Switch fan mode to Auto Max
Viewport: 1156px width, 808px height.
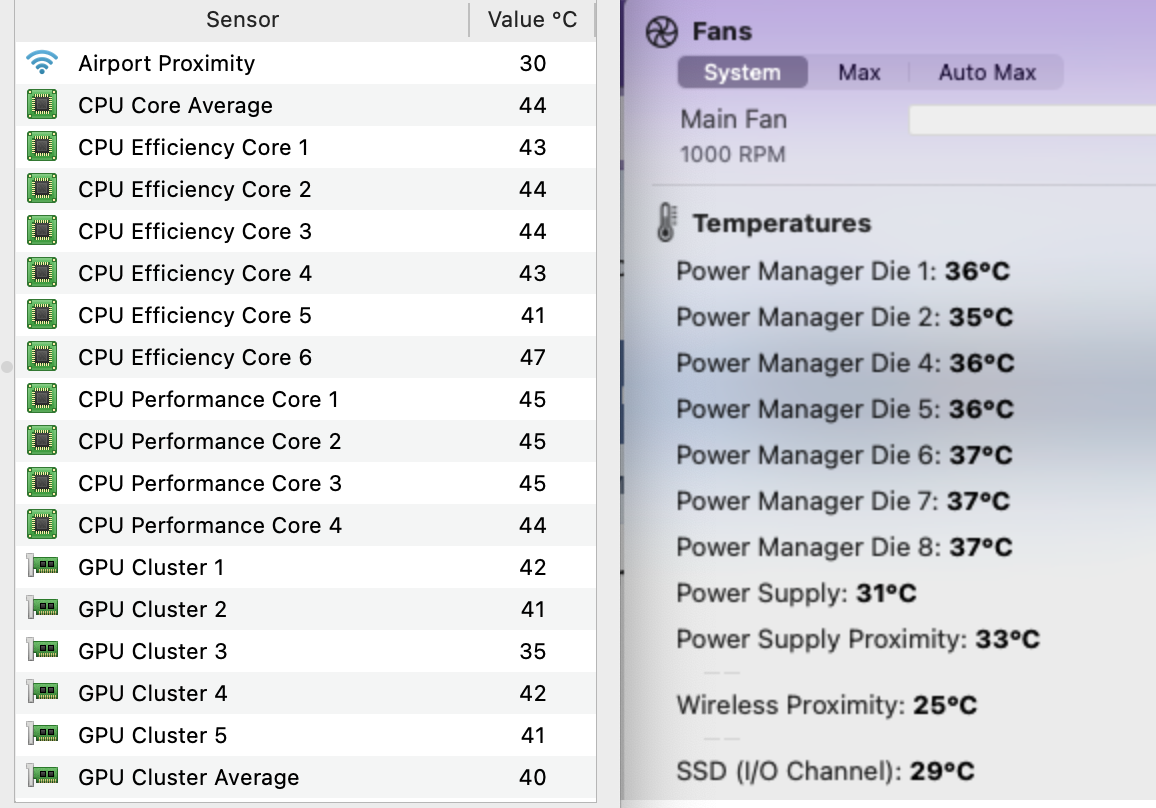pyautogui.click(x=987, y=72)
